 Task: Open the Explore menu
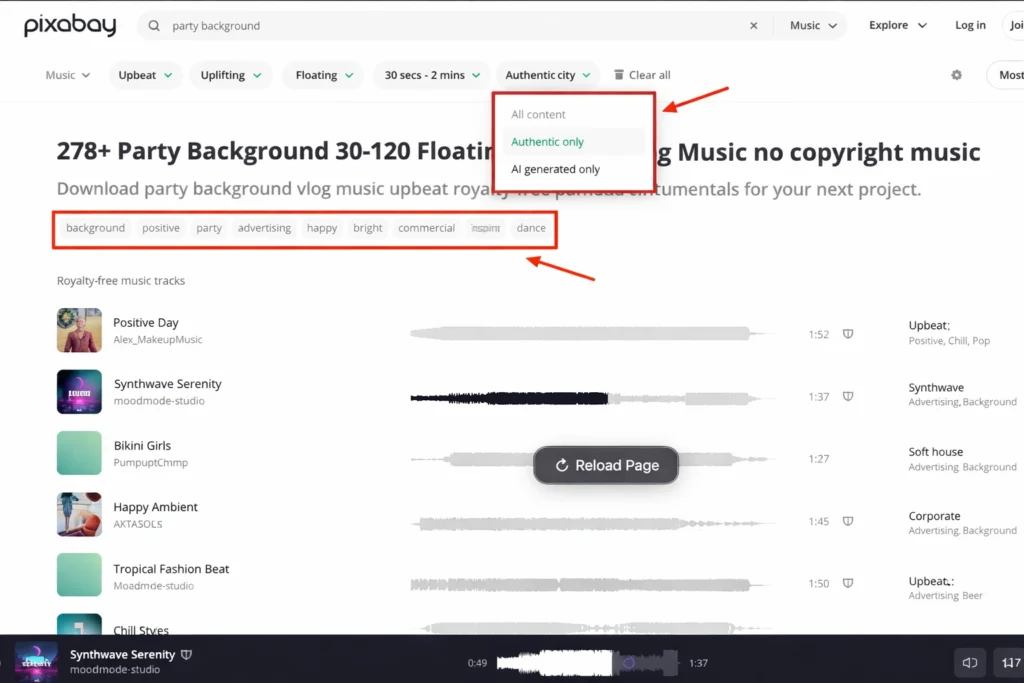[x=895, y=25]
